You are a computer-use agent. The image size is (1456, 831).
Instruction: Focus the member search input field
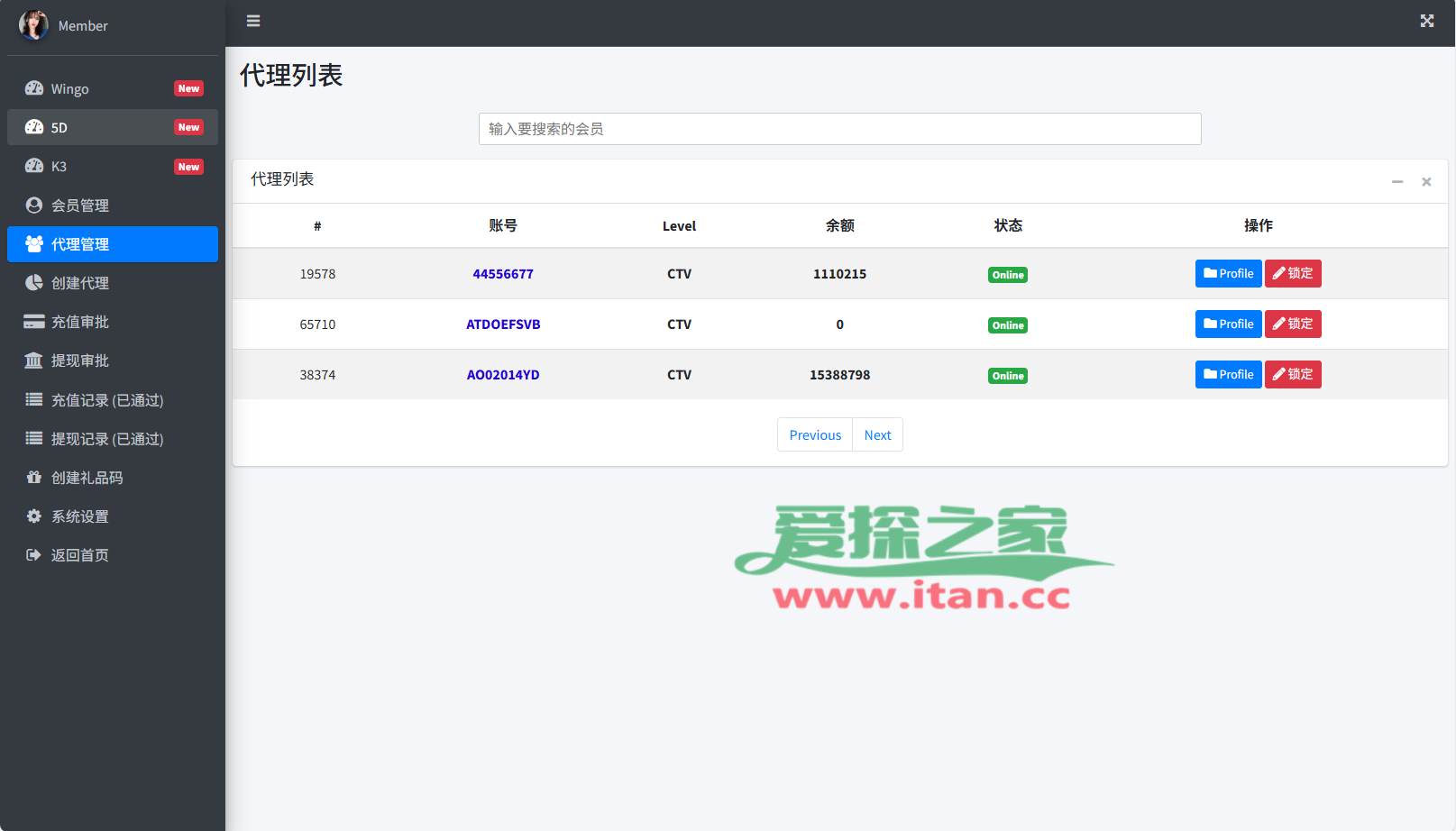pos(838,129)
